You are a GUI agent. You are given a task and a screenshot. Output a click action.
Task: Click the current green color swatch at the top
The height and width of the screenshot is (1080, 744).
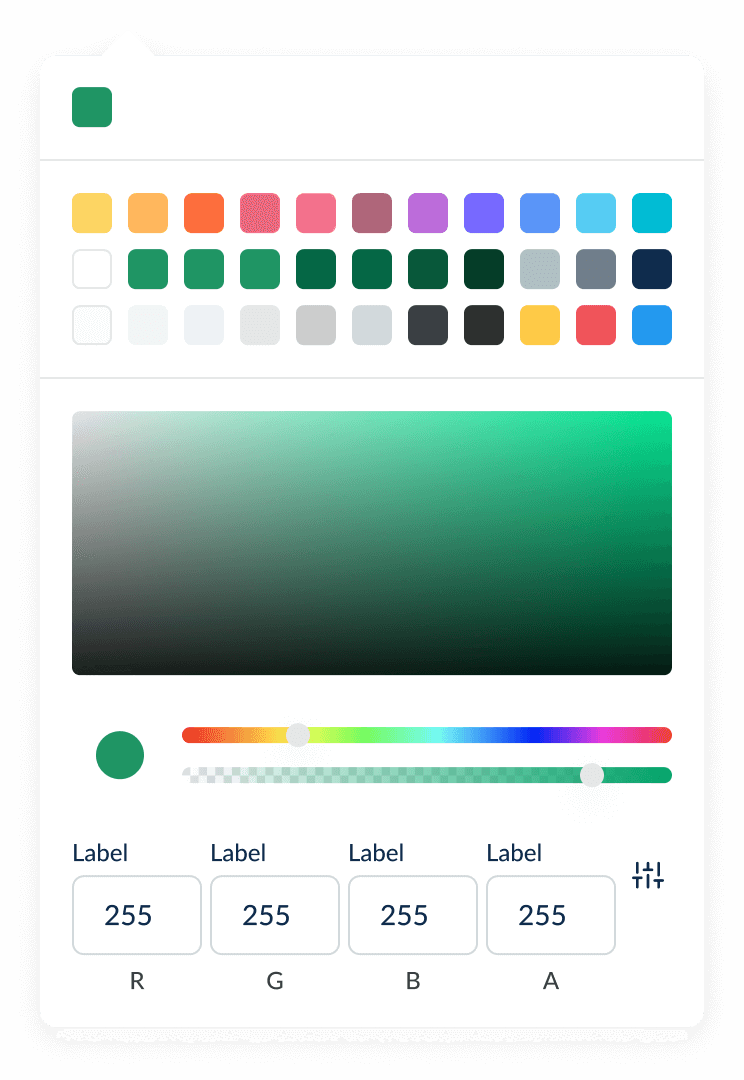tap(92, 107)
